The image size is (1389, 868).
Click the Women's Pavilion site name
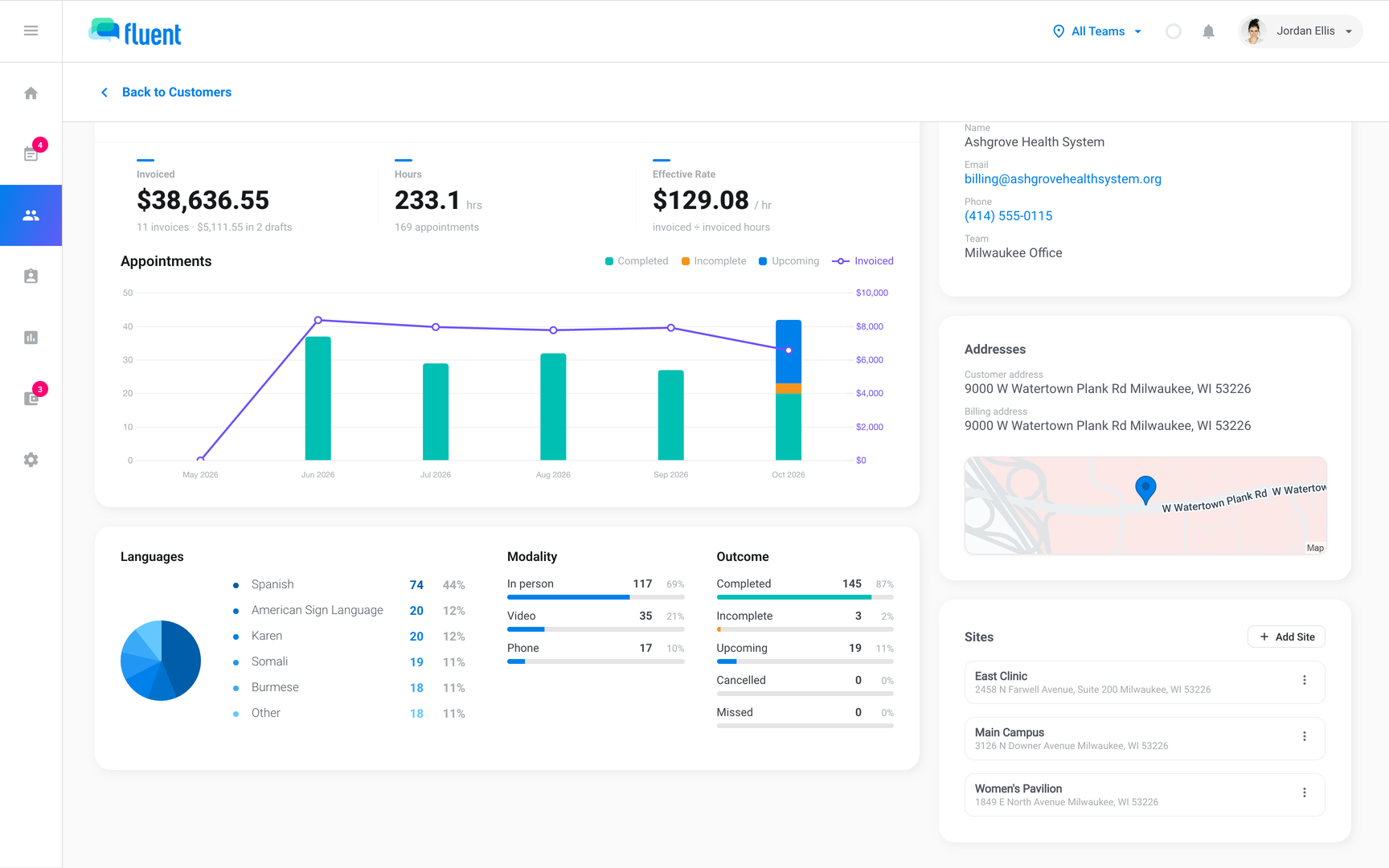pos(1018,789)
